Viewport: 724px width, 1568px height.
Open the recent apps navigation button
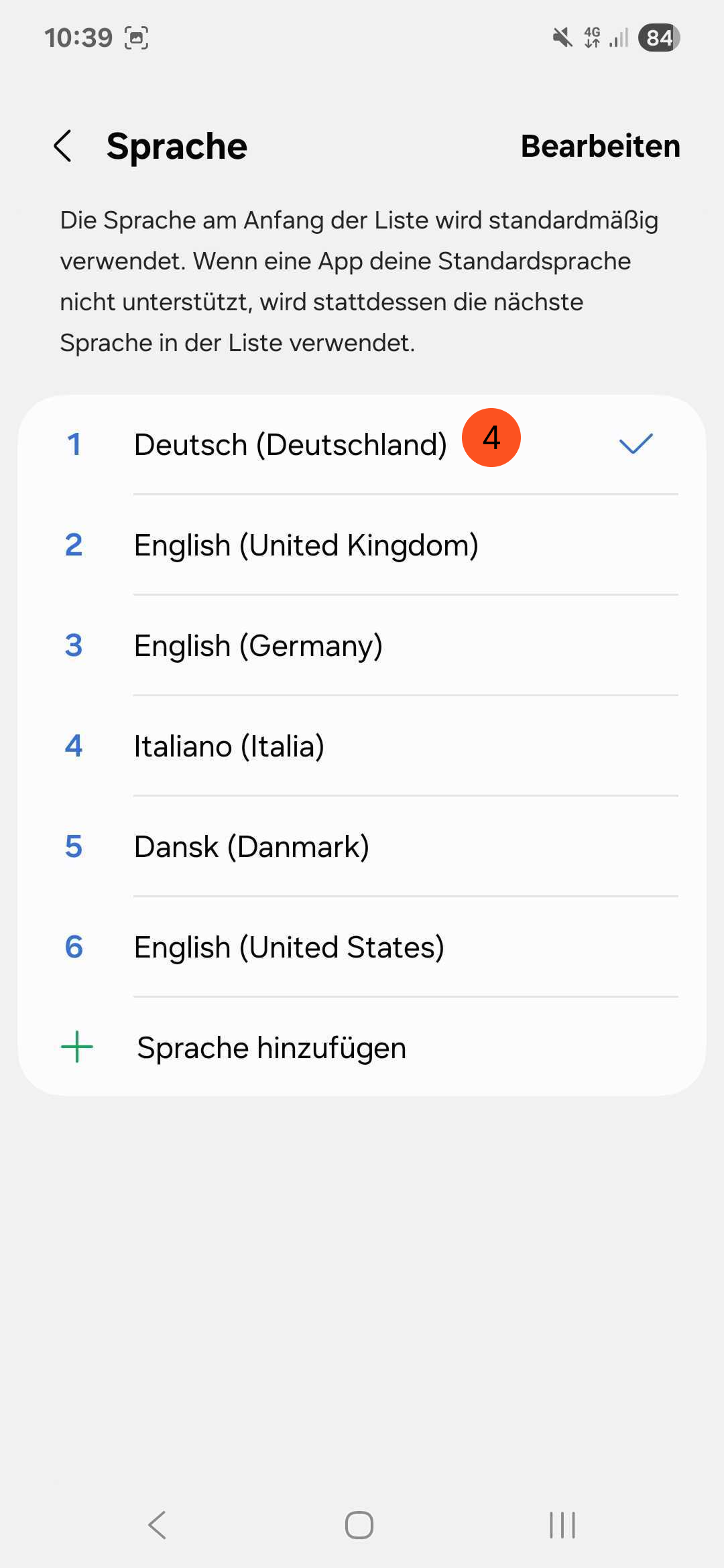[x=562, y=1525]
